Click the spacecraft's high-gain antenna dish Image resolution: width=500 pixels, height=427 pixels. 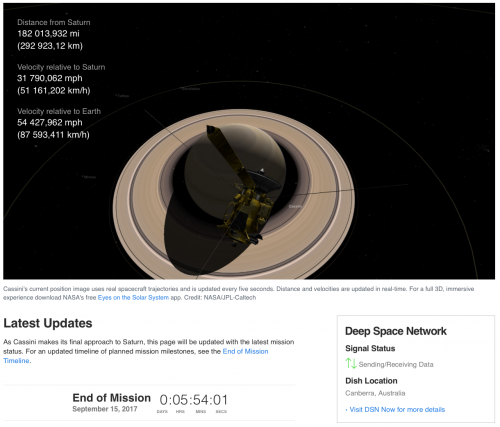pyautogui.click(x=265, y=179)
